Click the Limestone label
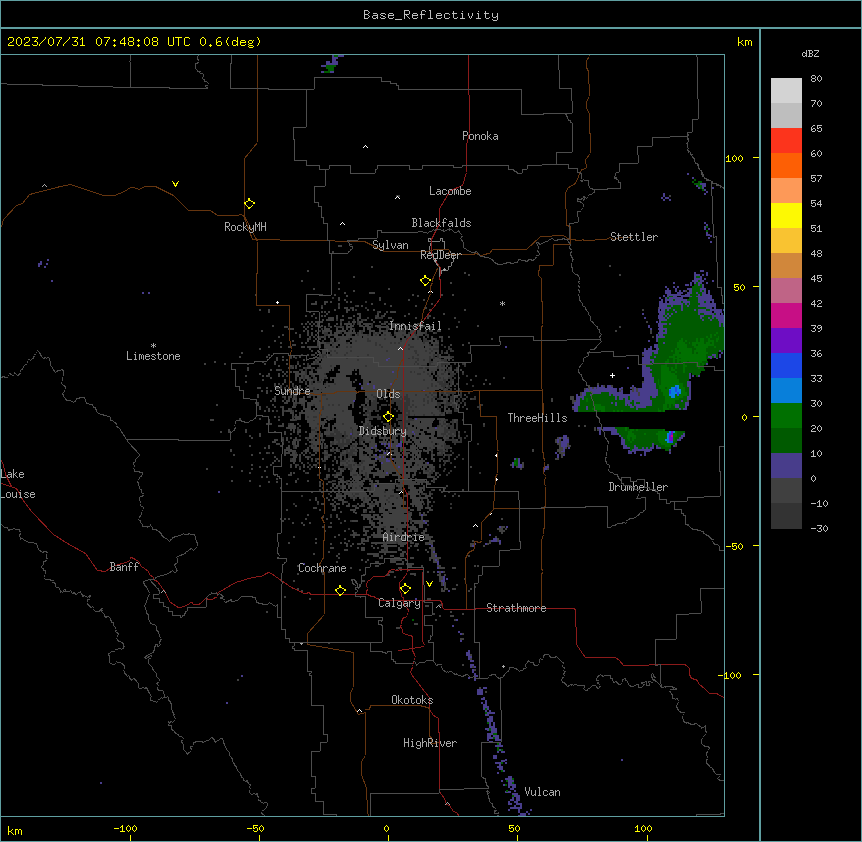Screen dimensions: 862x842 pos(153,356)
